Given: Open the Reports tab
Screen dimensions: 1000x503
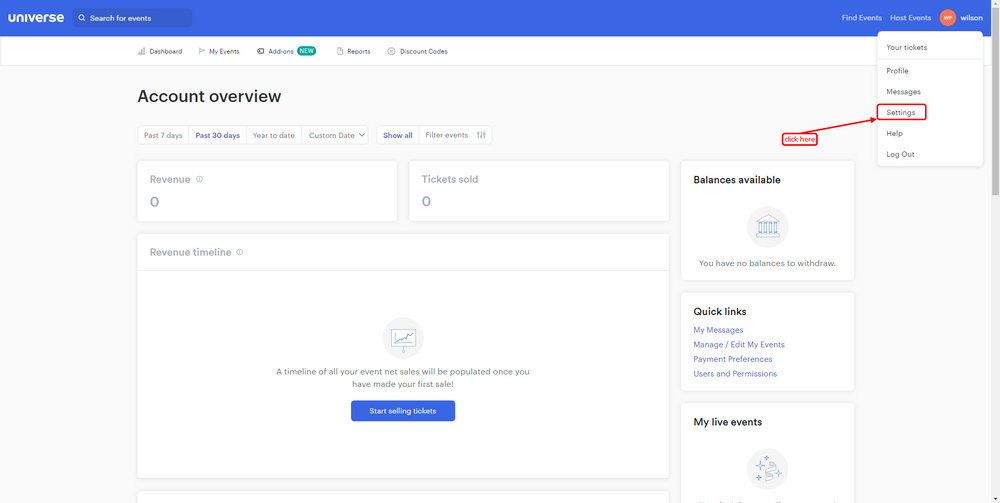Looking at the screenshot, I should pyautogui.click(x=353, y=51).
